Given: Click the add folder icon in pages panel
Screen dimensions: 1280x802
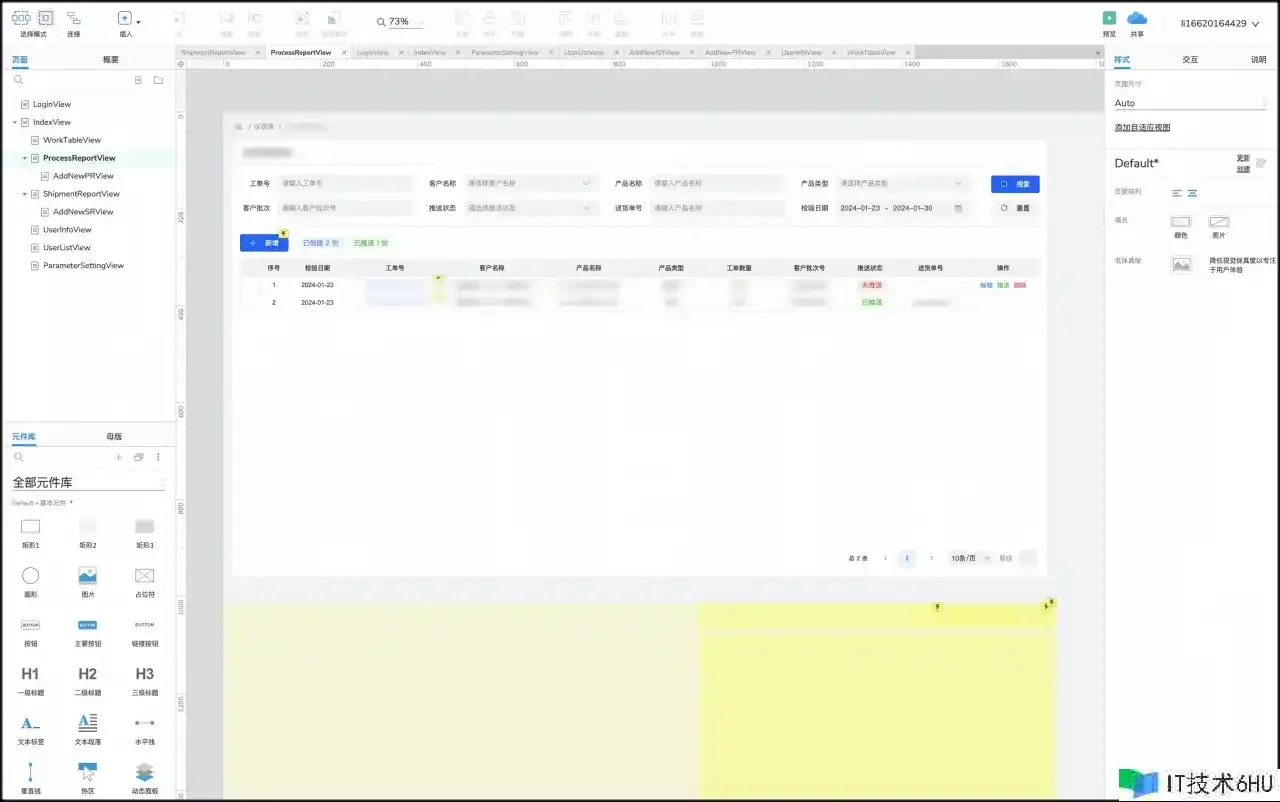Looking at the screenshot, I should (158, 80).
